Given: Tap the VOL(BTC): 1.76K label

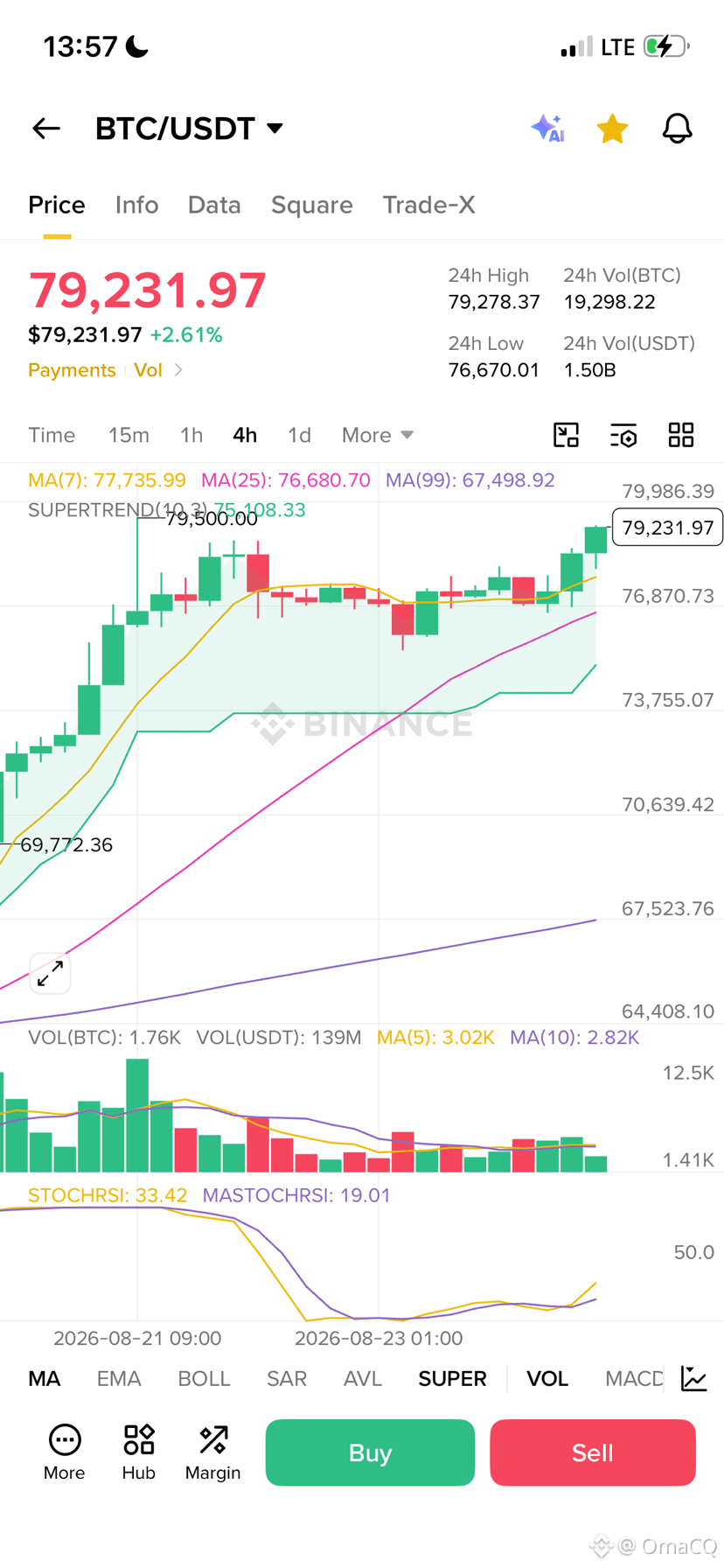Looking at the screenshot, I should click(104, 1038).
